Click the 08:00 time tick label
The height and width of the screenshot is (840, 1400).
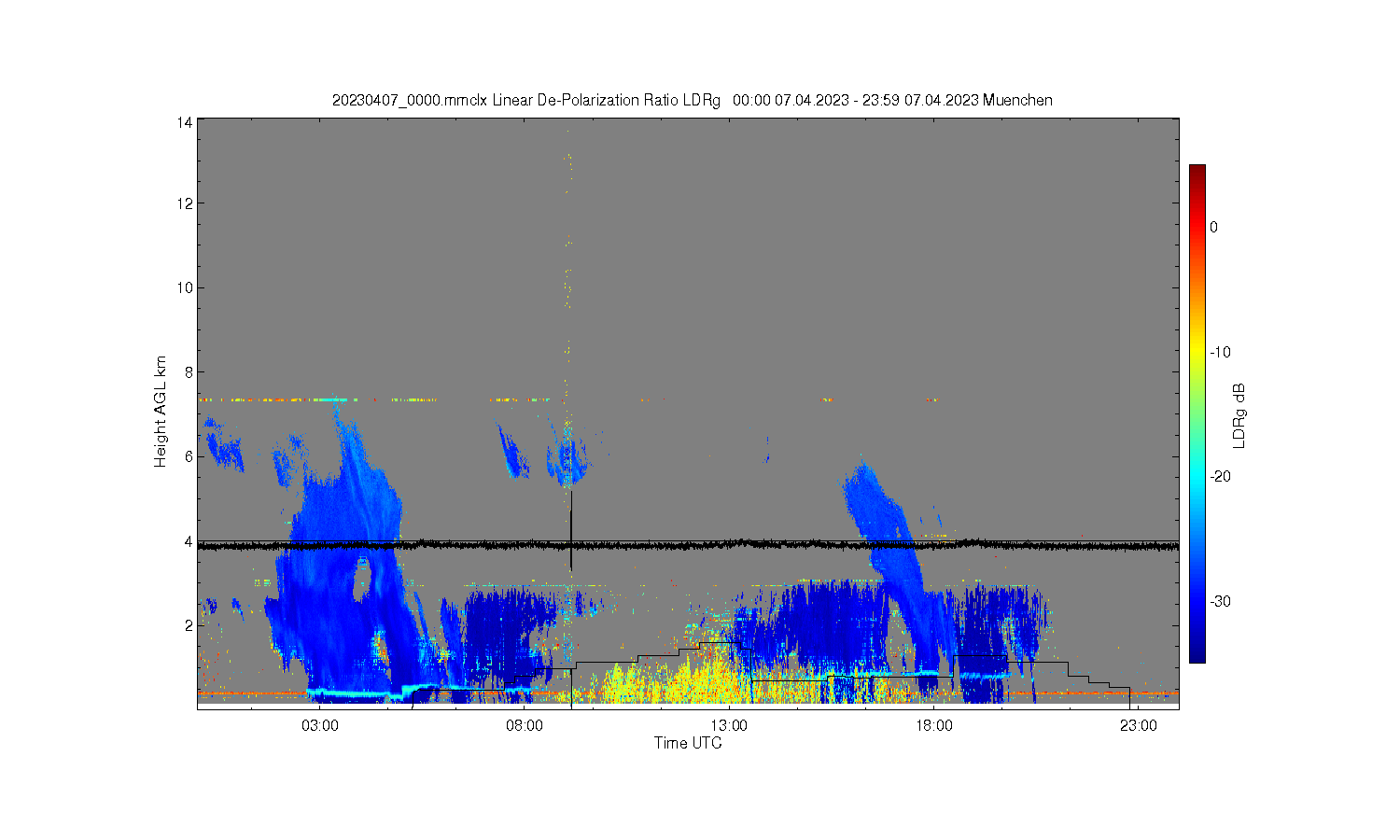point(525,726)
